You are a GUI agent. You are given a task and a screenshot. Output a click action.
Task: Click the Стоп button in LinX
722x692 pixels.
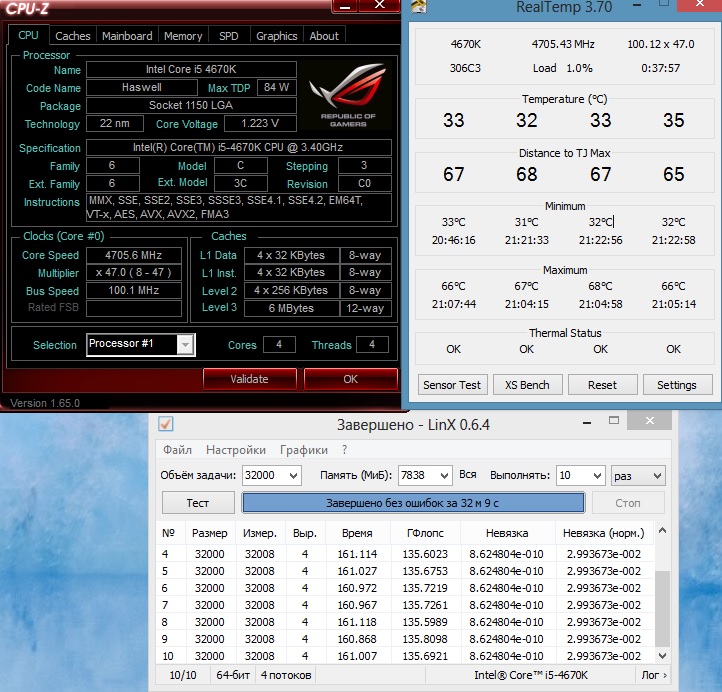[628, 503]
